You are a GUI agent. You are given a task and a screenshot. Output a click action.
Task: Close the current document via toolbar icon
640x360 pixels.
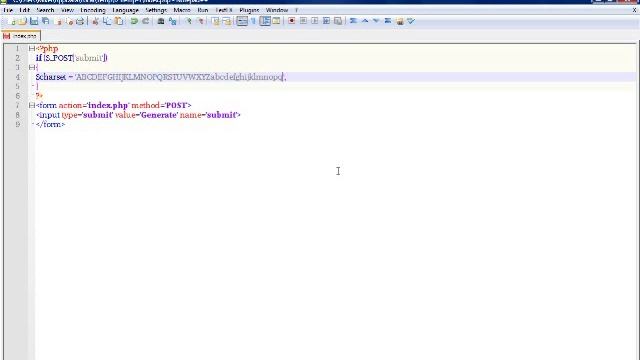point(58,21)
